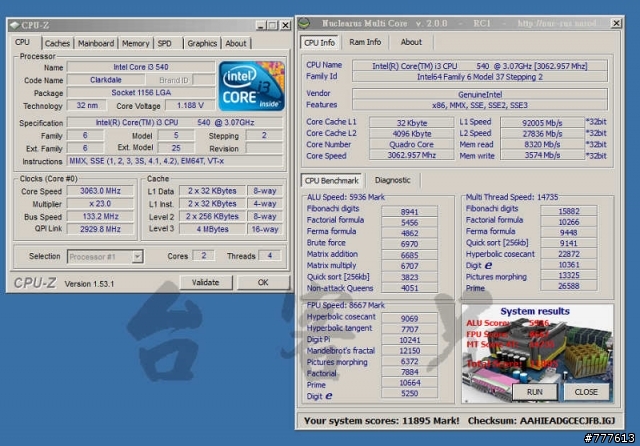Image resolution: width=640 pixels, height=446 pixels.
Task: Click the Core Voltage value 1.188 V
Action: point(190,105)
